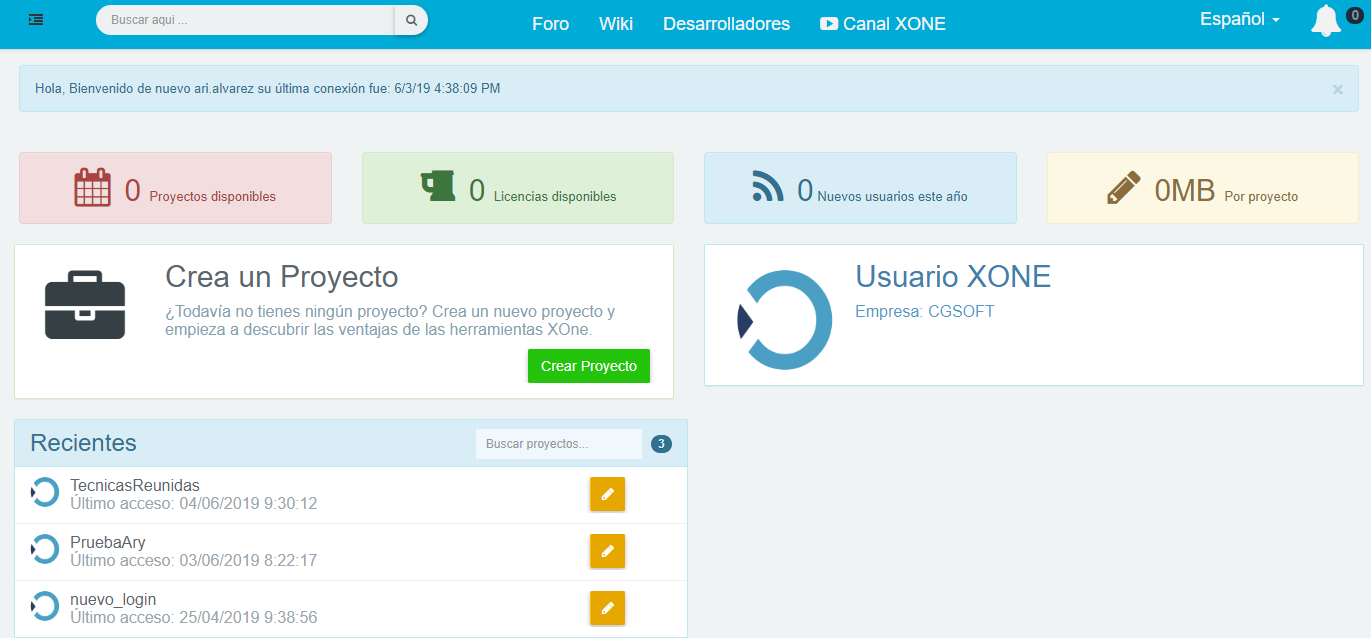Screen dimensions: 1371x638
Task: Dismiss the welcome message banner
Action: point(1337,89)
